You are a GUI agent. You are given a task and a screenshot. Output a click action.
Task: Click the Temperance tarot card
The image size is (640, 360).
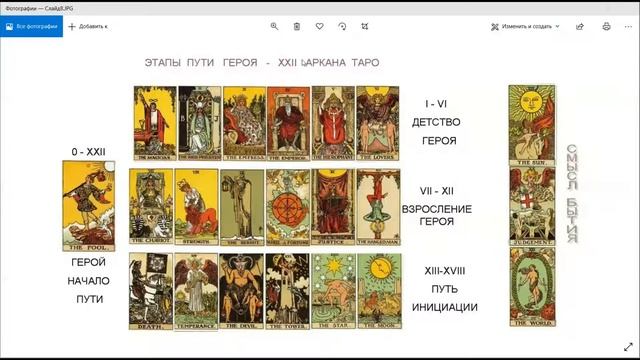pyautogui.click(x=196, y=291)
